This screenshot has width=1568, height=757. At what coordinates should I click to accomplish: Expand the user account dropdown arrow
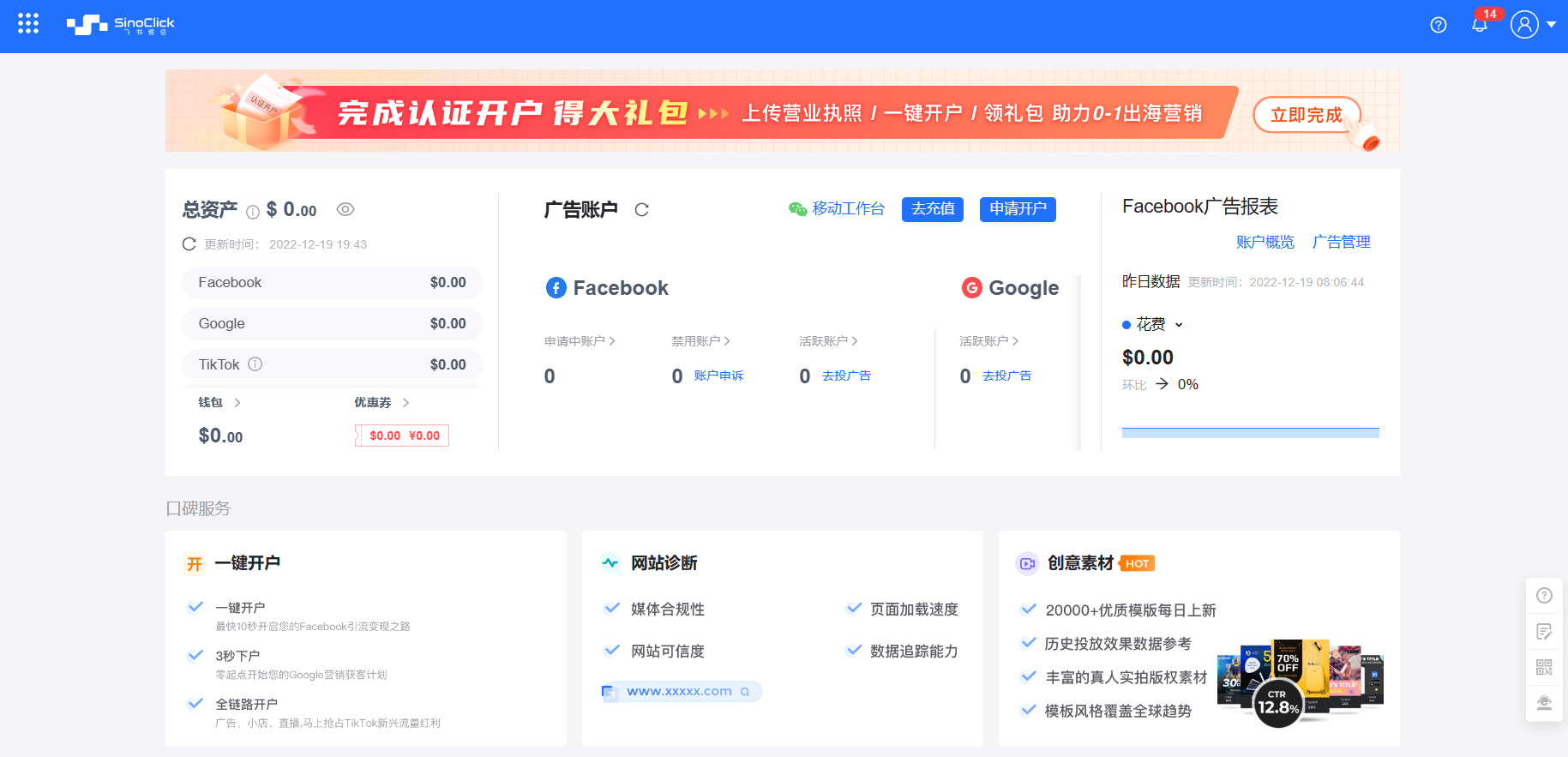[x=1551, y=25]
